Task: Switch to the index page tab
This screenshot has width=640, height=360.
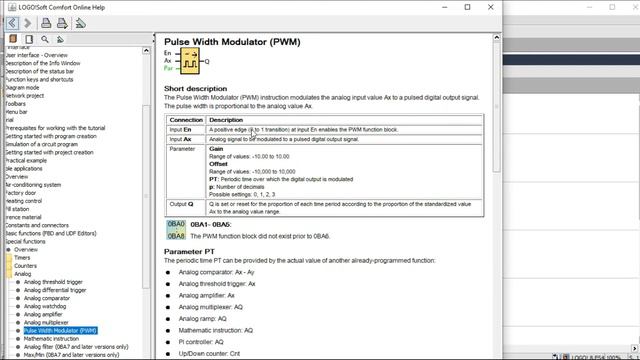Action: [29, 39]
